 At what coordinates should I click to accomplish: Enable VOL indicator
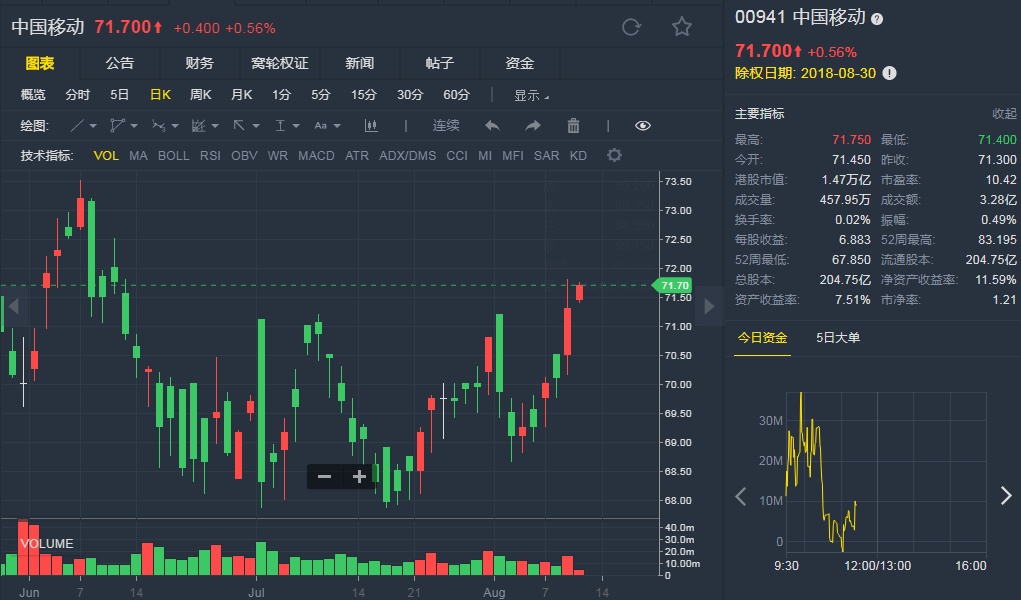pyautogui.click(x=106, y=156)
